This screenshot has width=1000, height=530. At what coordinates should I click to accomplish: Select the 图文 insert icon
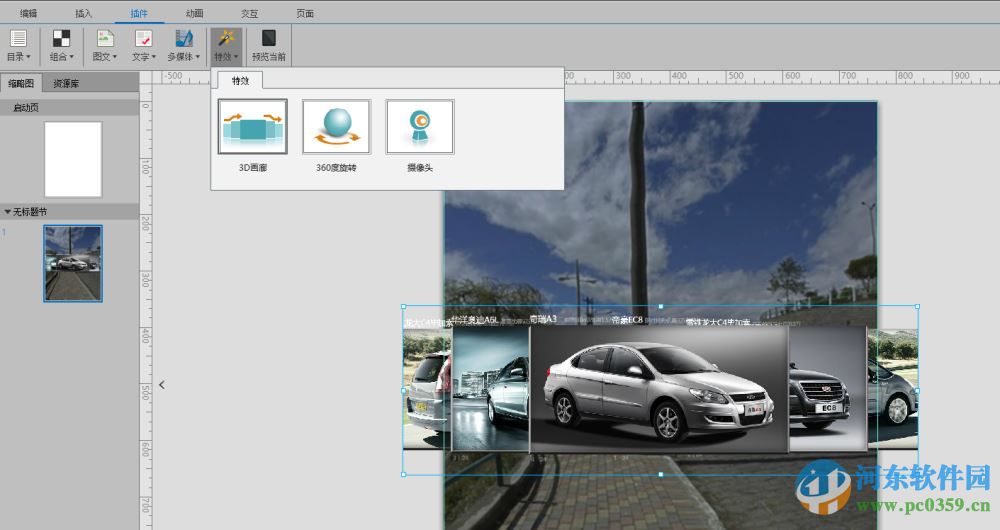coord(105,39)
